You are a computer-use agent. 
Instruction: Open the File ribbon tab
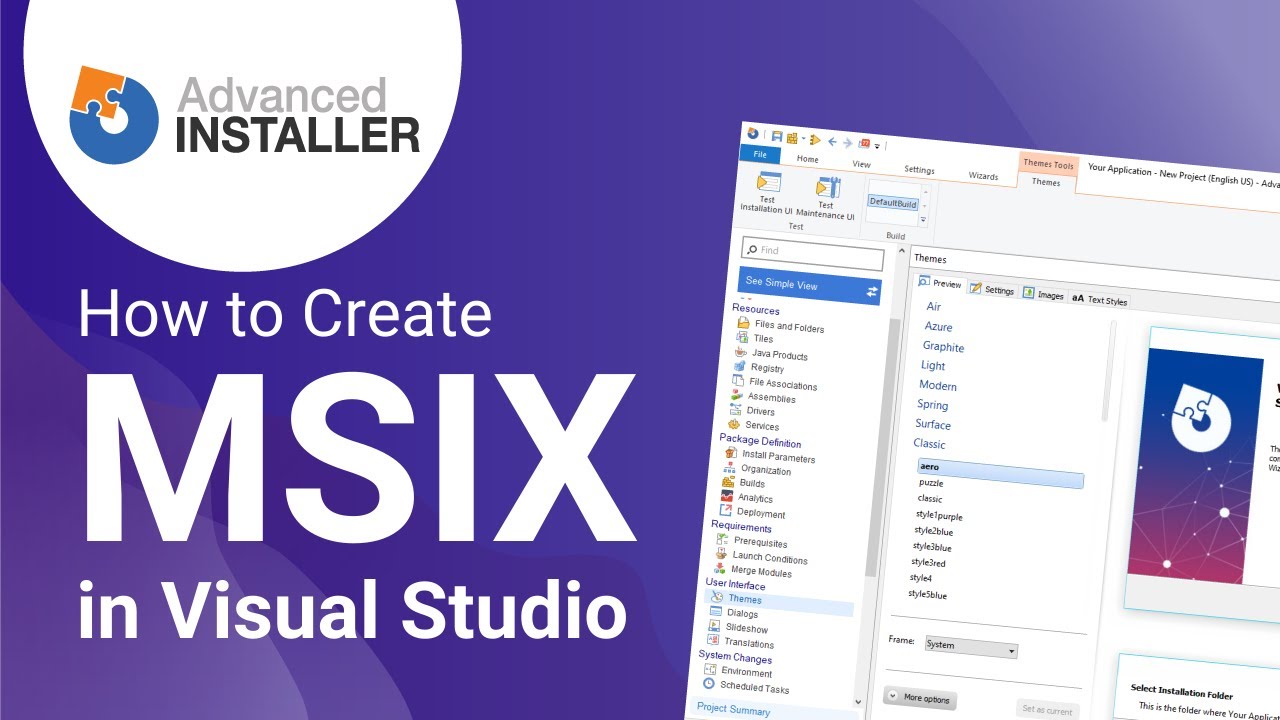pyautogui.click(x=760, y=154)
